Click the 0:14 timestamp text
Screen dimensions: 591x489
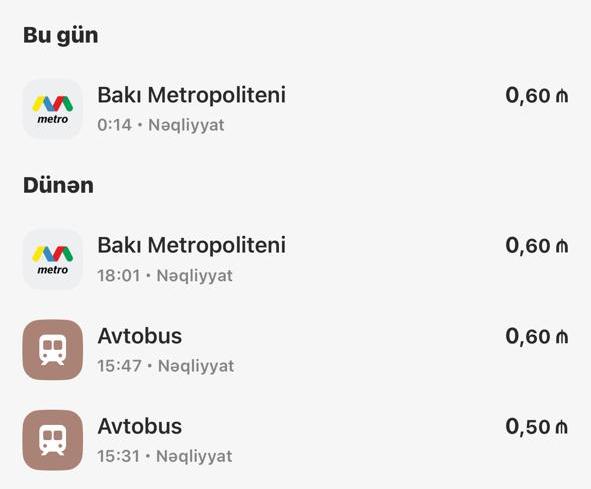[115, 125]
